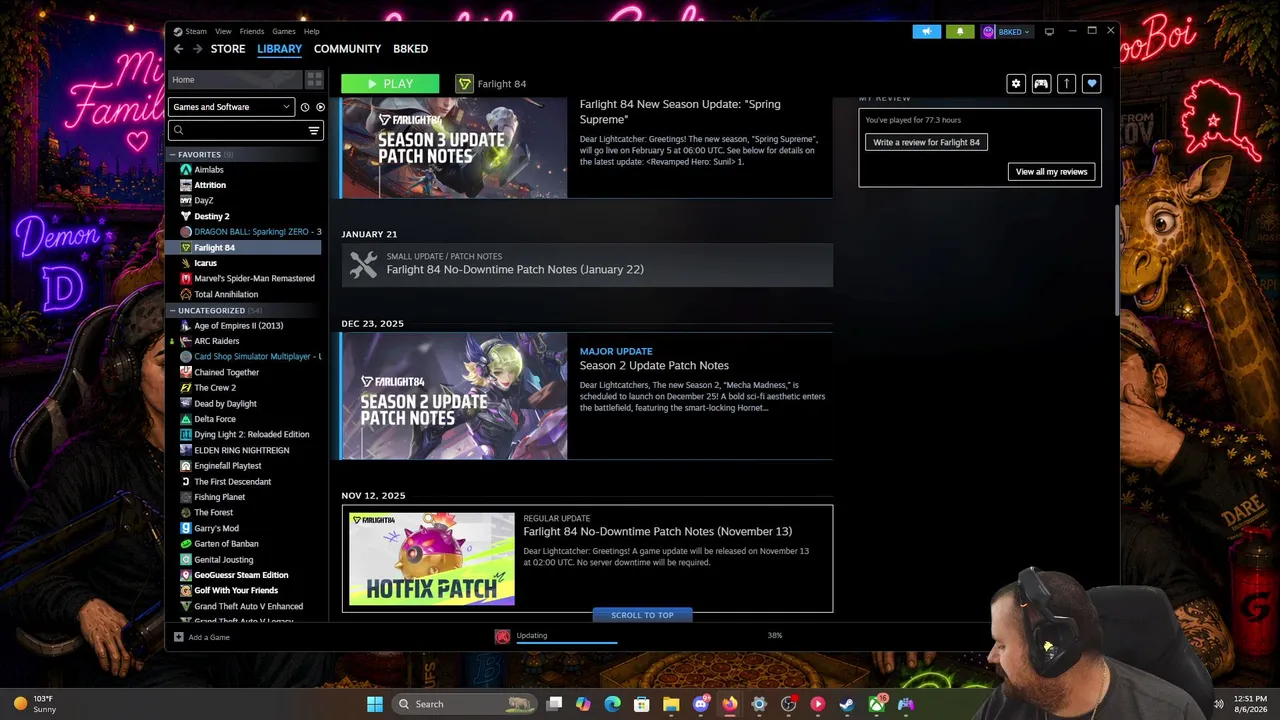Click the Aimlabs game icon
The image size is (1280, 720).
click(186, 170)
